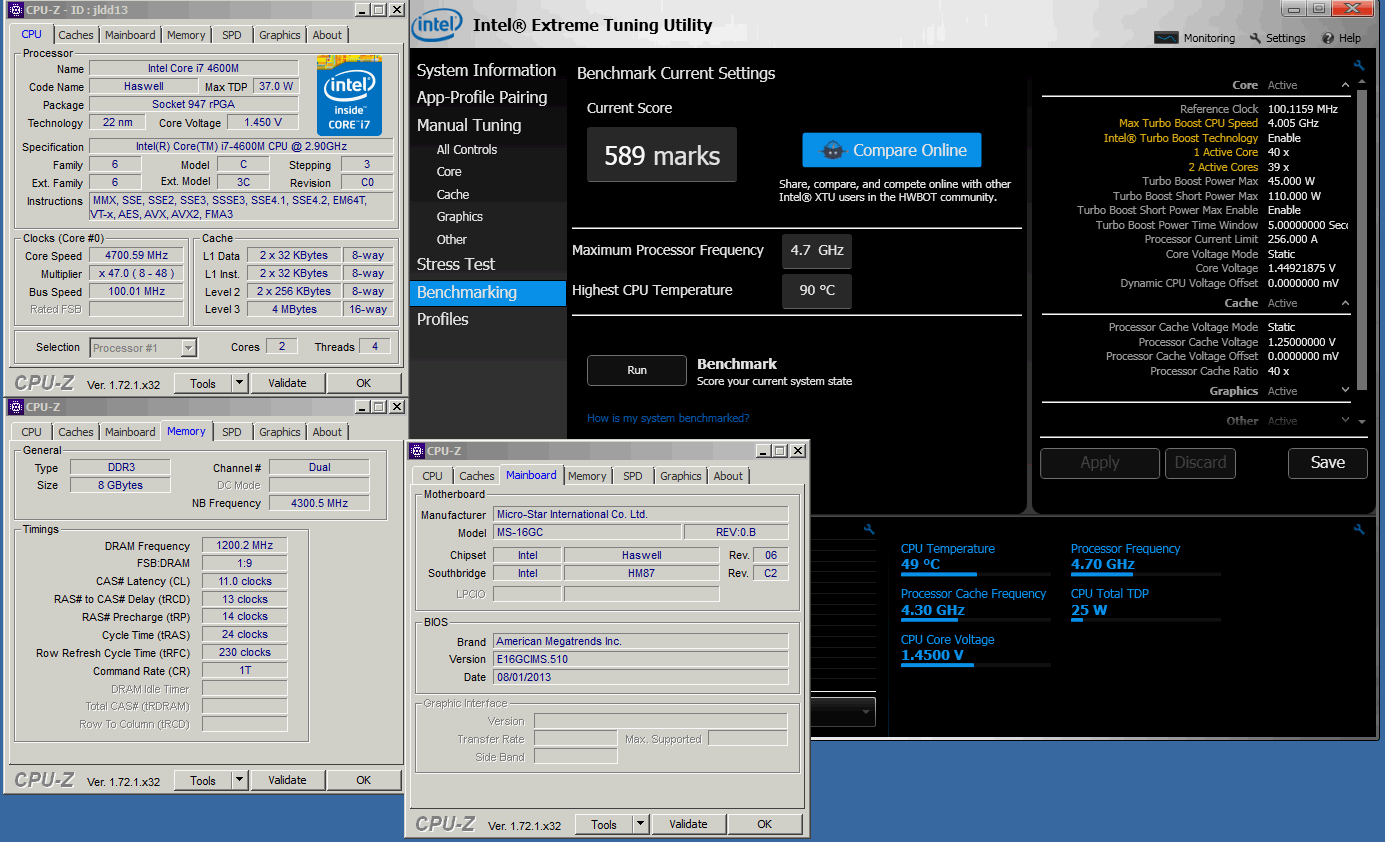Open Profiles in XTU sidebar
The width and height of the screenshot is (1385, 842).
pyautogui.click(x=443, y=319)
